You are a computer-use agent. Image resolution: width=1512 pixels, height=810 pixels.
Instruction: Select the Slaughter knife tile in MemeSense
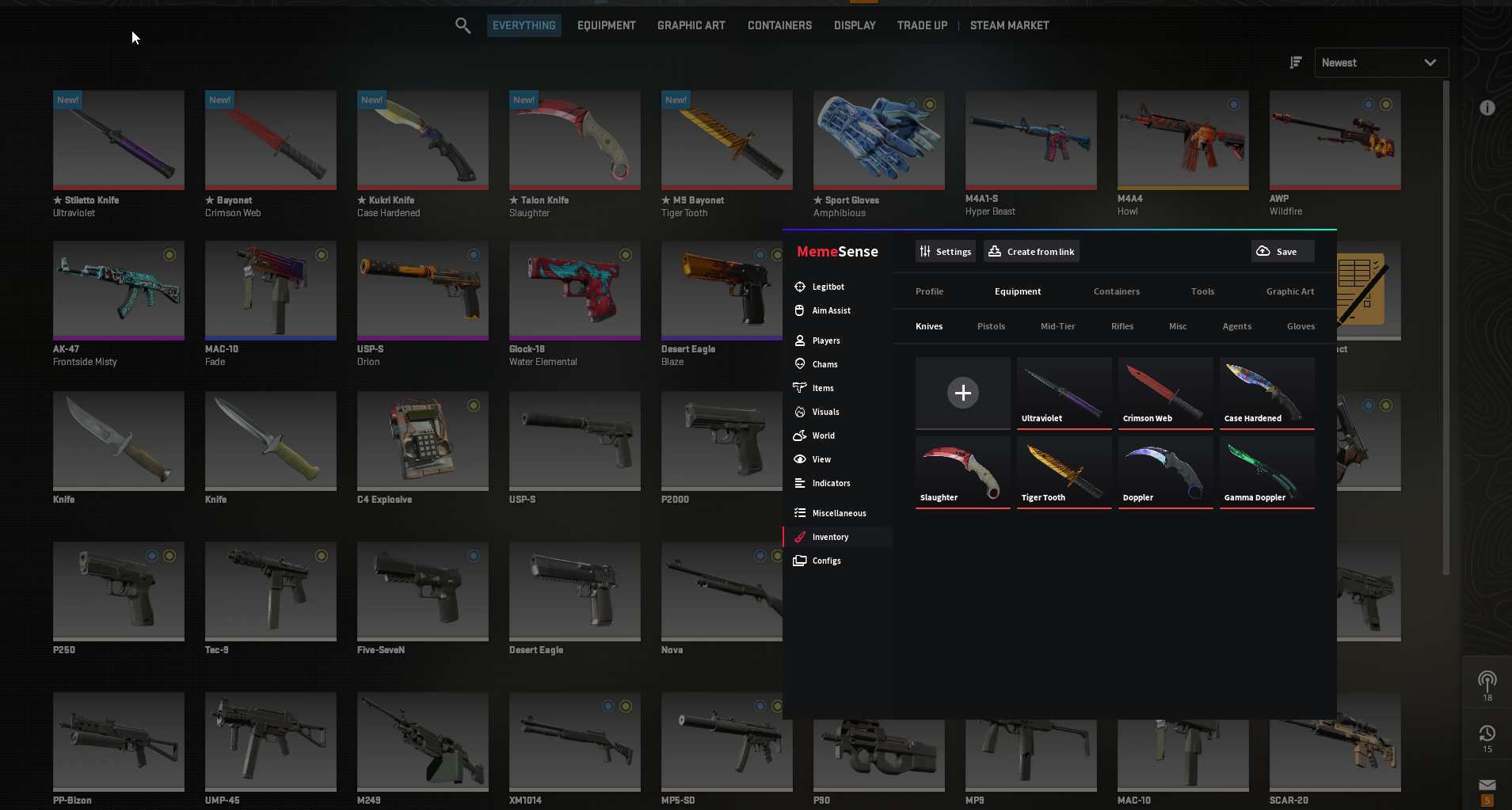coord(962,472)
